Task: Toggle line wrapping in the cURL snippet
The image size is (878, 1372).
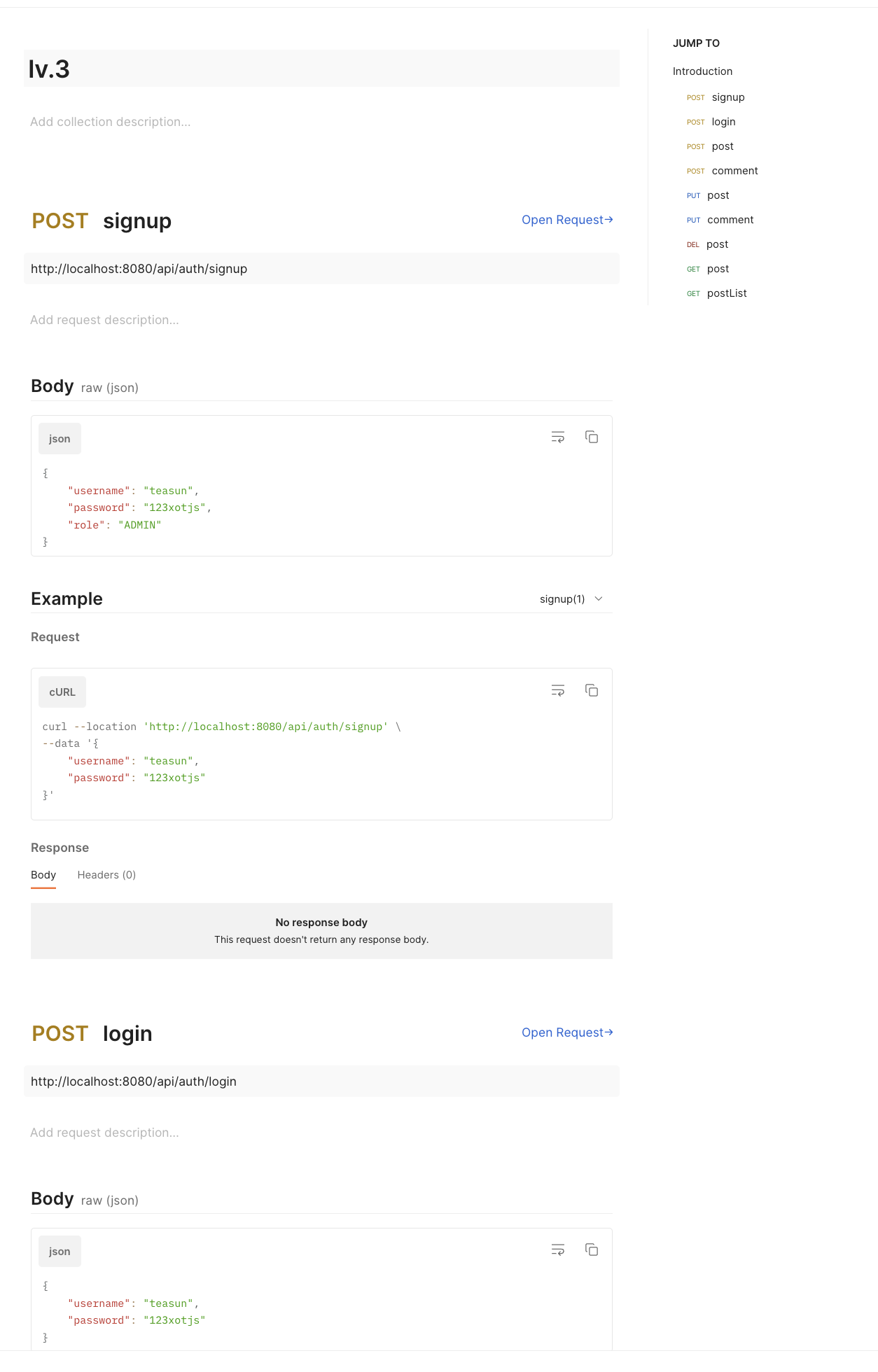Action: (x=557, y=690)
